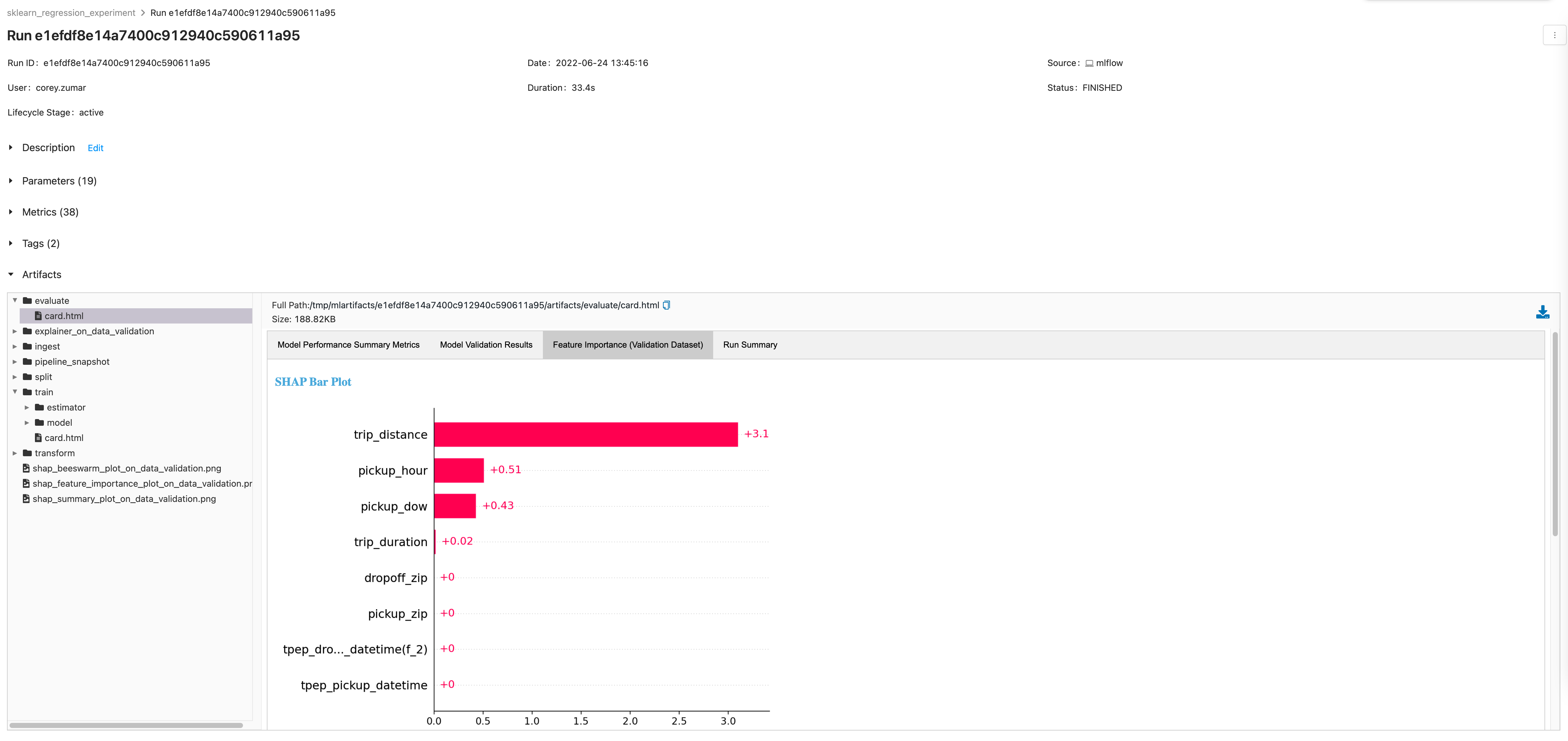
Task: Select the Feature Importance Validation Dataset tab
Action: tap(627, 344)
